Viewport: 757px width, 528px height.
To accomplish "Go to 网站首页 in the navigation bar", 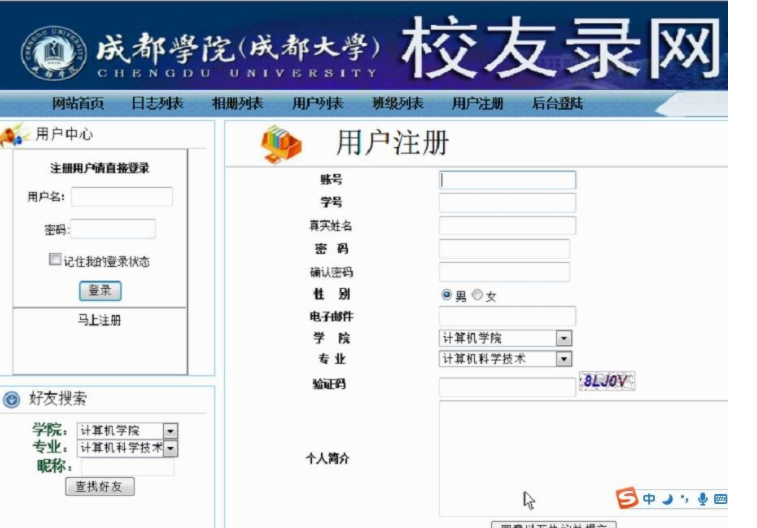I will [x=78, y=103].
